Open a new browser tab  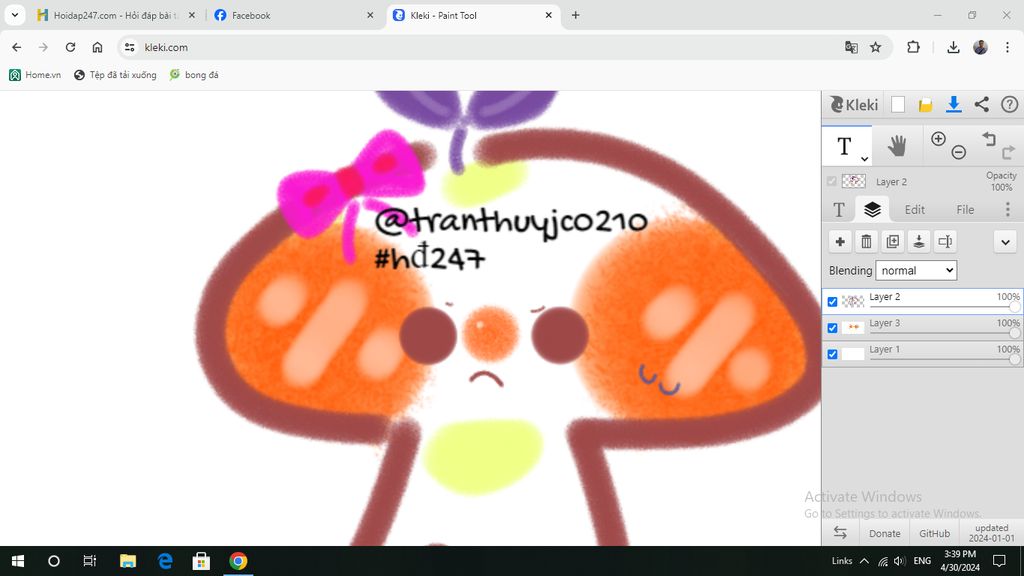click(x=575, y=15)
